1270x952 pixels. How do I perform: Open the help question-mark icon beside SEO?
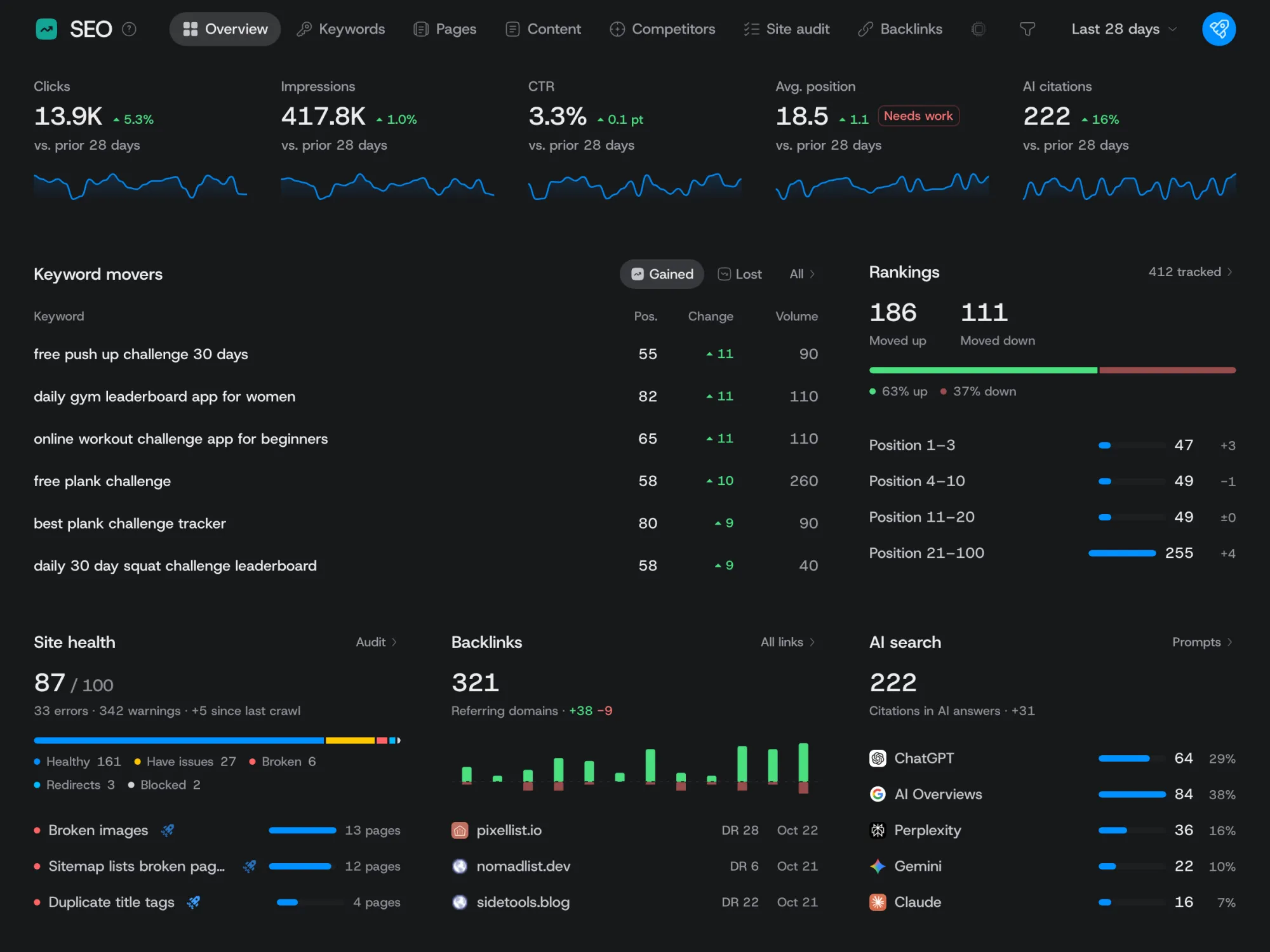(129, 29)
